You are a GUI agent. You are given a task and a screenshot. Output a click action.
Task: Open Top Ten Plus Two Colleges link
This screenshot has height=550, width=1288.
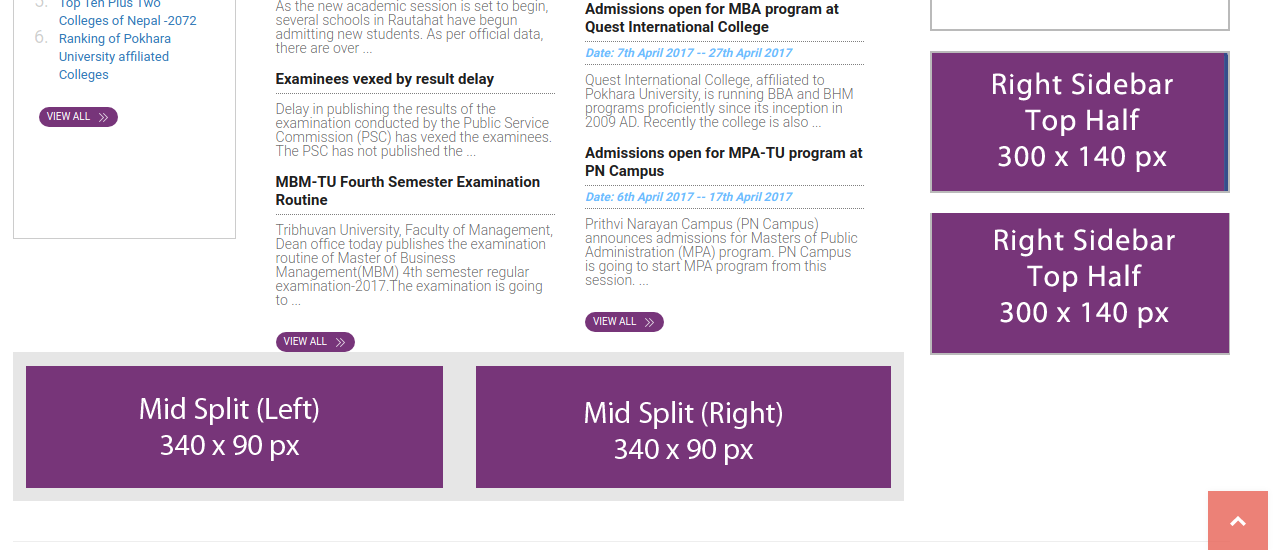(x=127, y=20)
